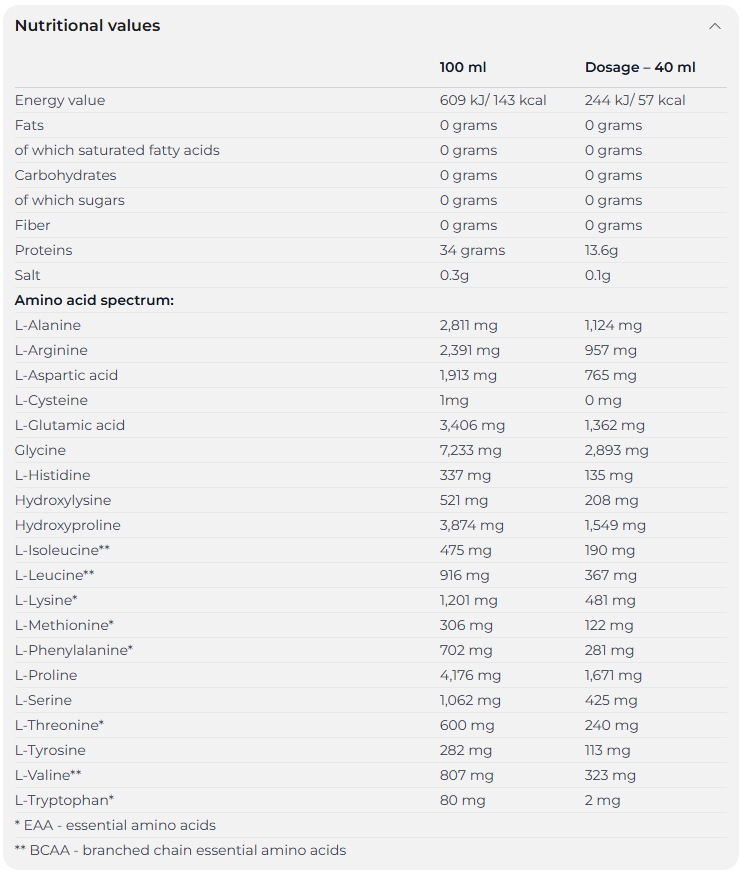Image resolution: width=745 pixels, height=875 pixels.
Task: Click the Dosage – 40 ml column header
Action: click(640, 67)
